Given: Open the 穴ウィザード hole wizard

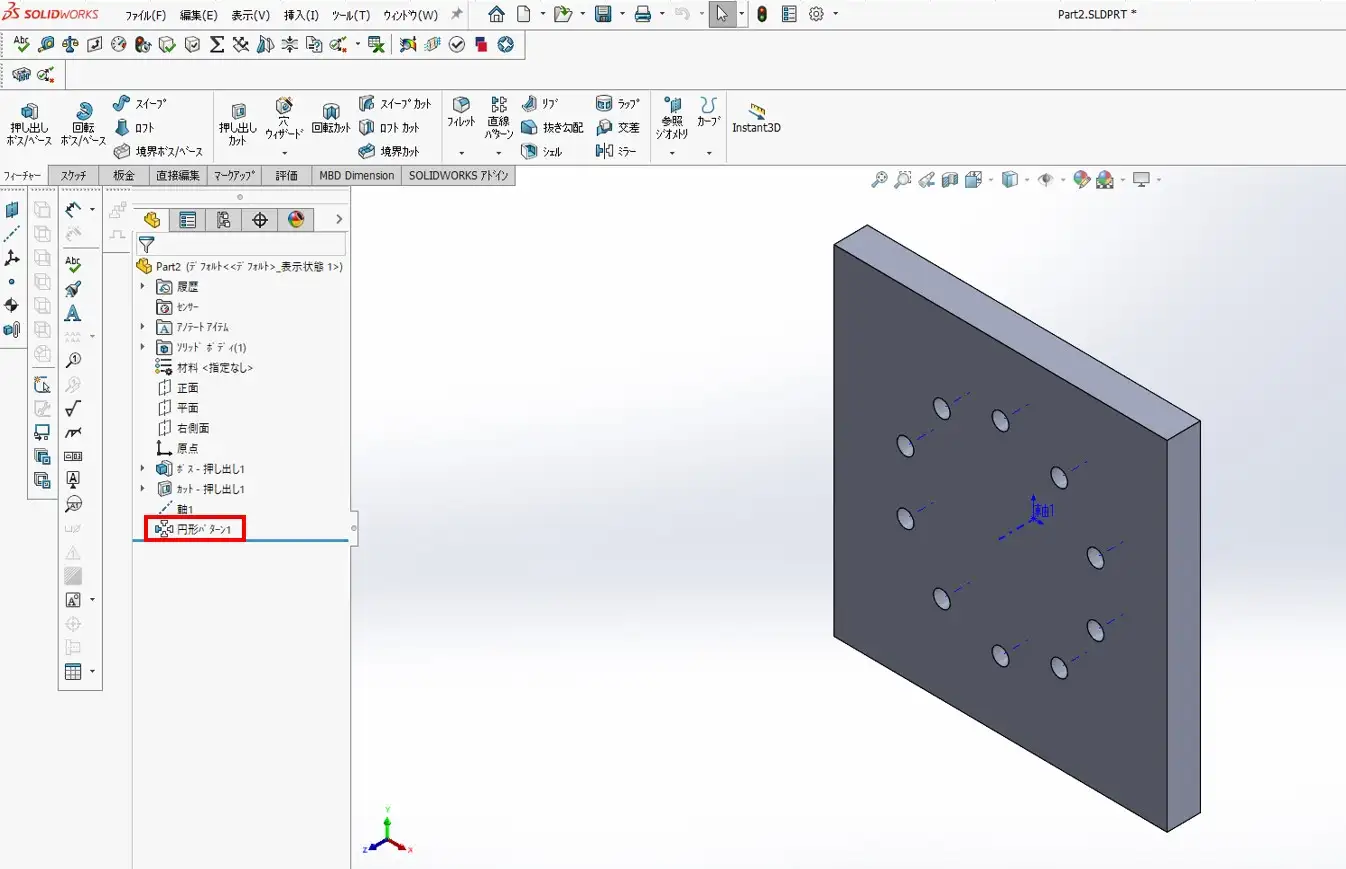Looking at the screenshot, I should click(x=284, y=107).
